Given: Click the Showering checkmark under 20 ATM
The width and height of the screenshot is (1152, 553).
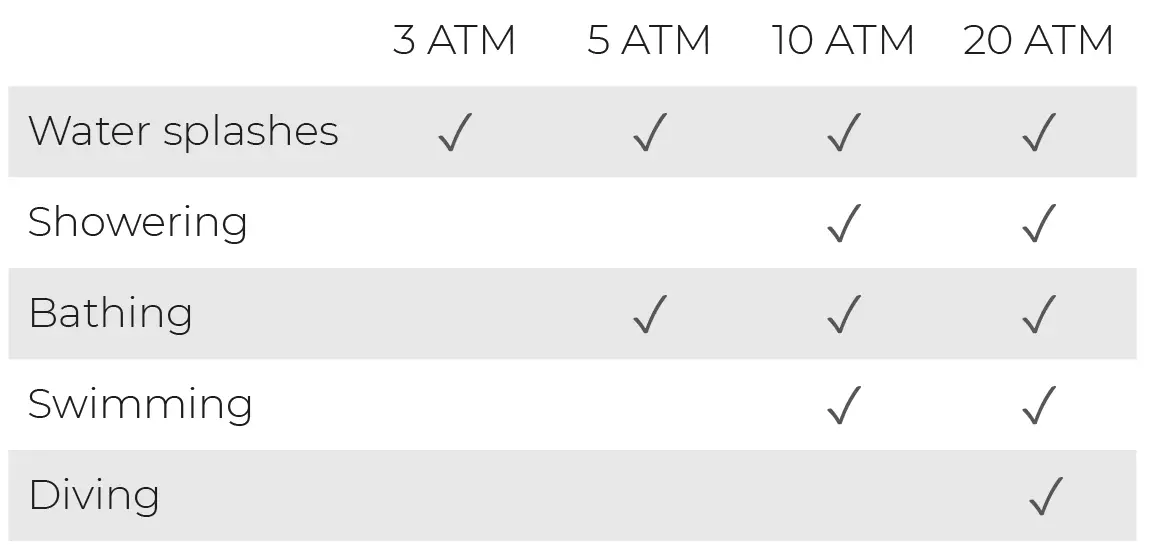Looking at the screenshot, I should click(1039, 223).
